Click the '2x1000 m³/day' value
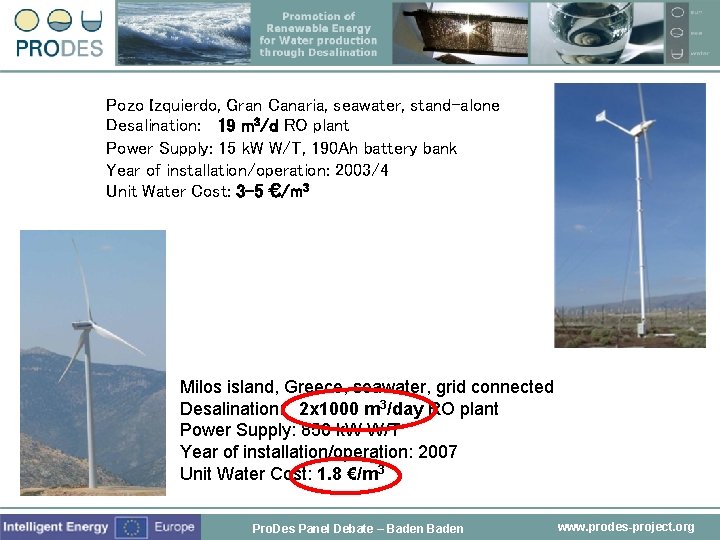 click(x=361, y=409)
